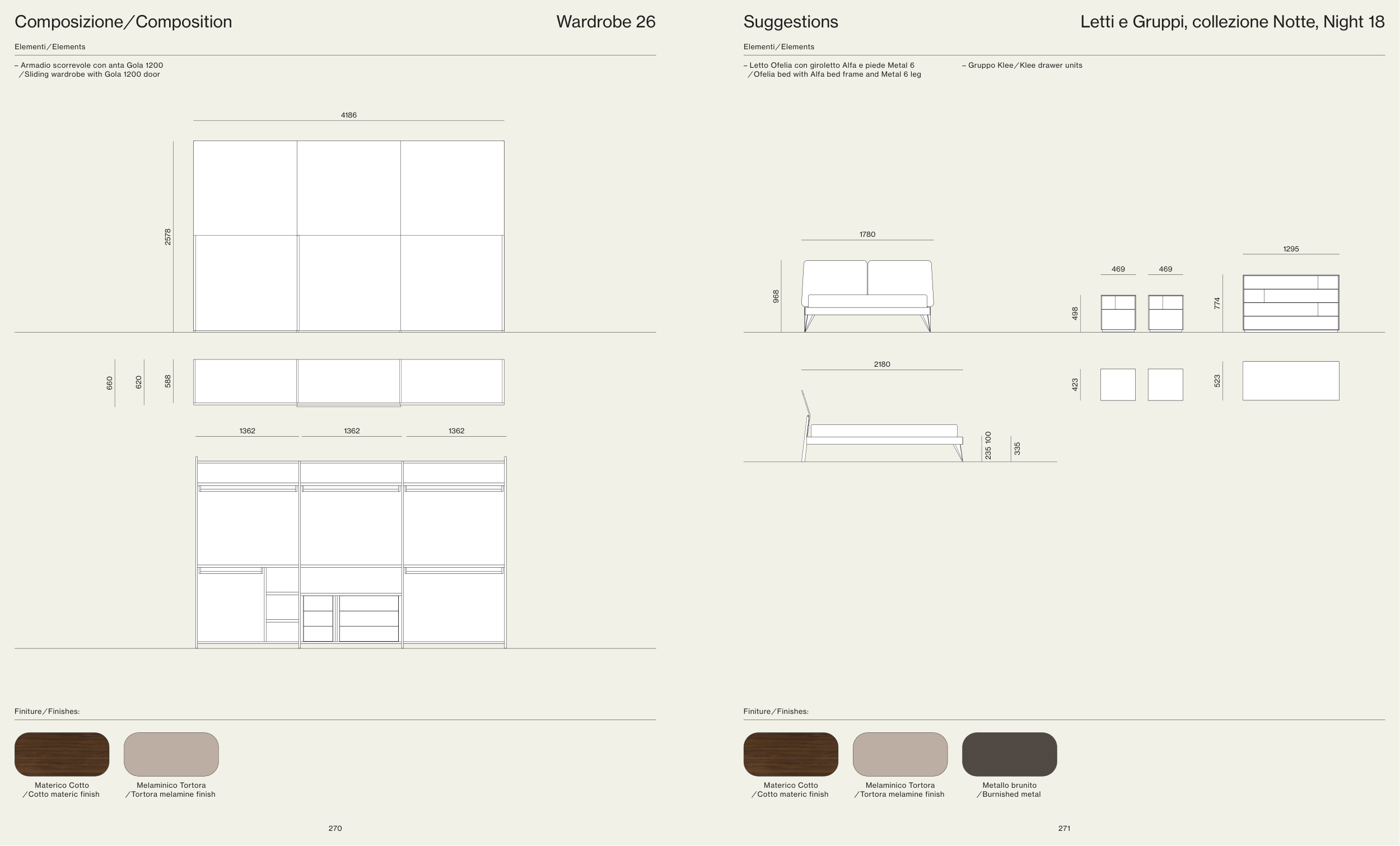
Task: Click the Suggestions heading
Action: click(x=790, y=22)
